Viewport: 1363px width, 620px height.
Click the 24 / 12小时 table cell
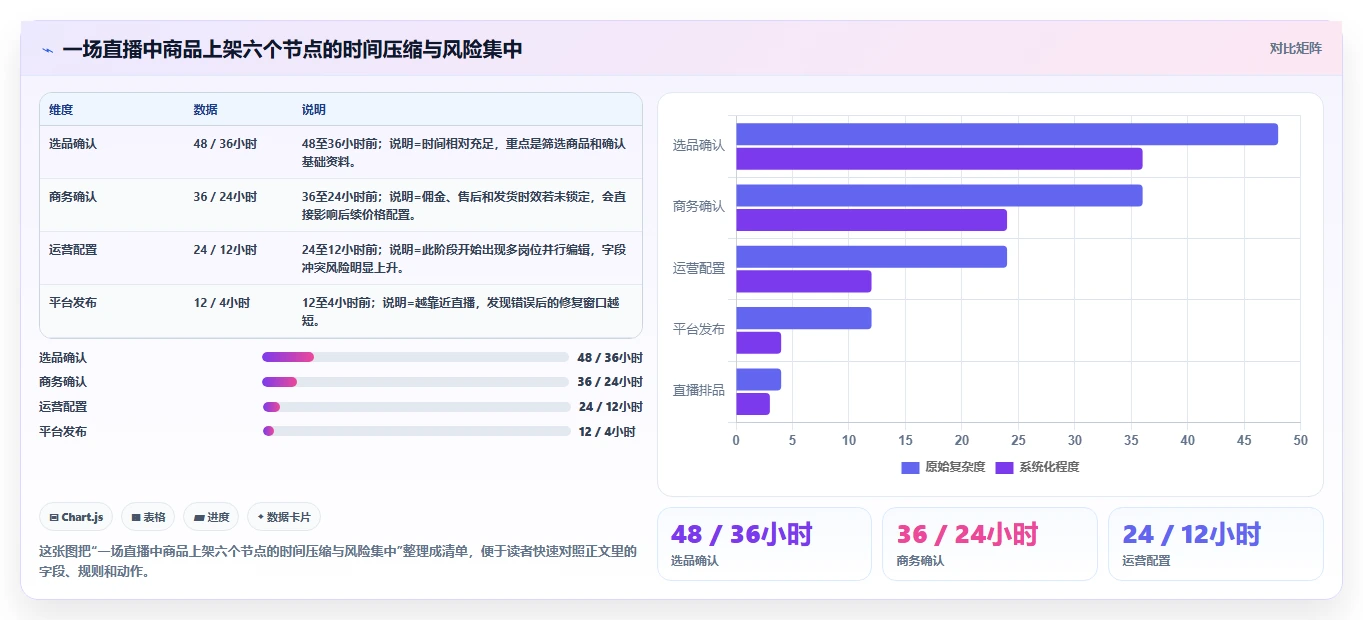[225, 250]
